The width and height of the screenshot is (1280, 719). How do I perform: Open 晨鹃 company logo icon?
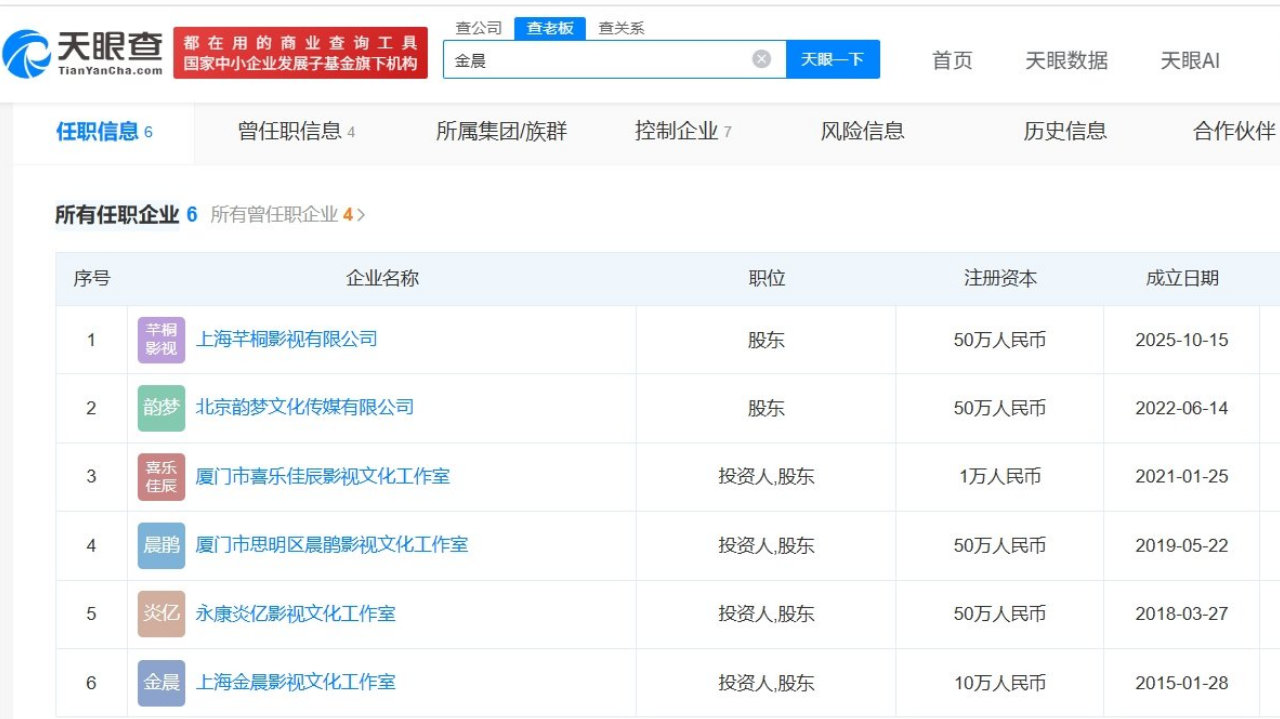(x=161, y=545)
